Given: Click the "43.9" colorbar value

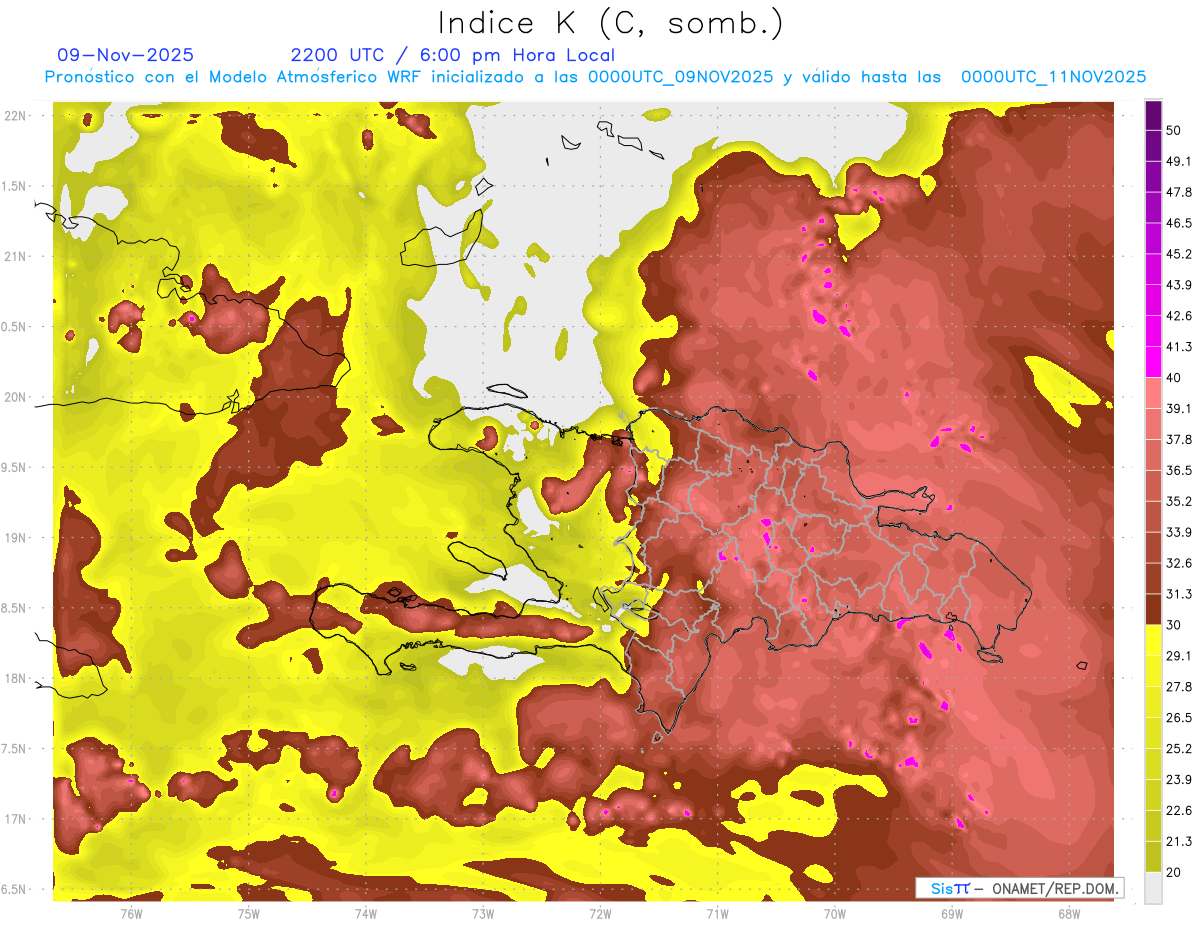Looking at the screenshot, I should (1179, 285).
